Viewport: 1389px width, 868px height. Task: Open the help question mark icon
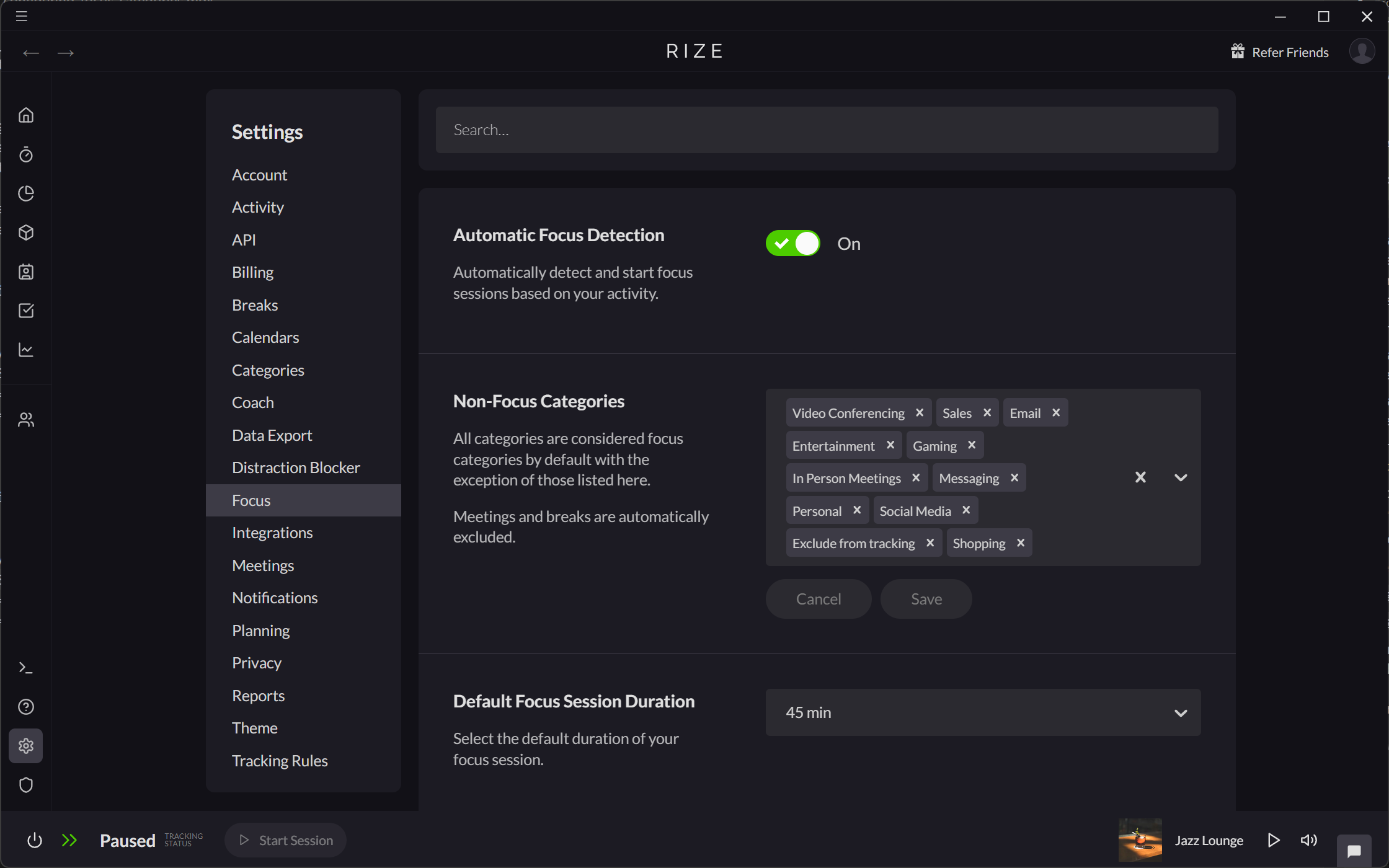tap(26, 706)
